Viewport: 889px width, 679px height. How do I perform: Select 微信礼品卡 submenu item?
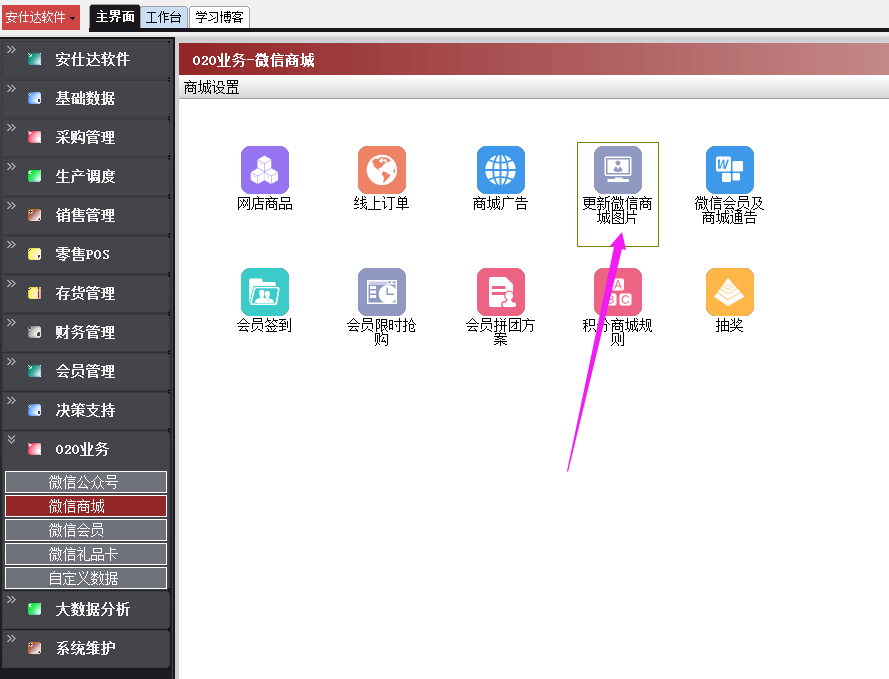[x=86, y=554]
